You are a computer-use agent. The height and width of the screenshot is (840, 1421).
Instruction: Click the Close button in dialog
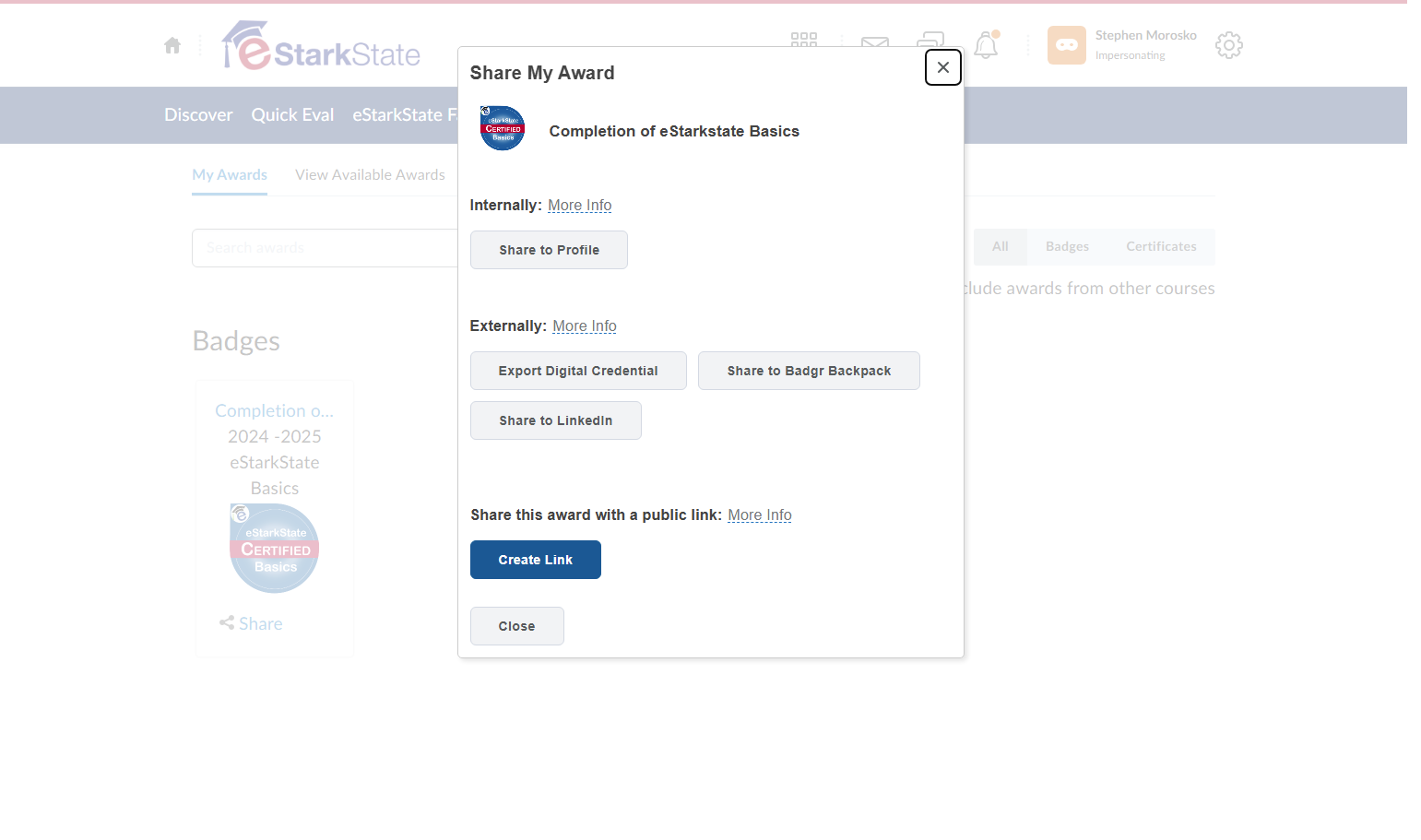pos(516,626)
